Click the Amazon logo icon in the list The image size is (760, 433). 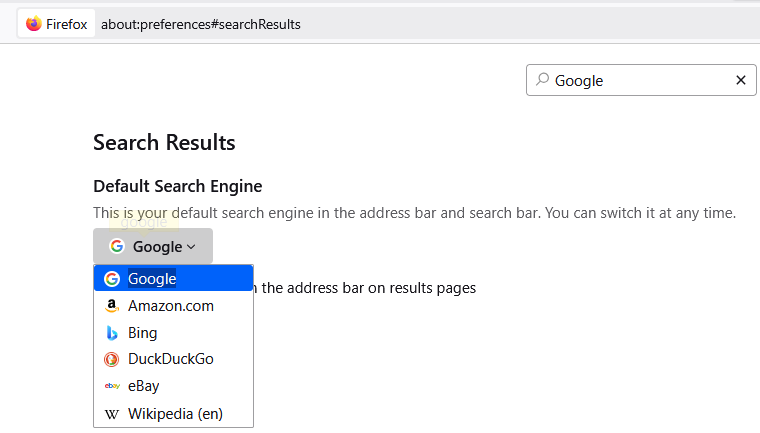click(112, 305)
